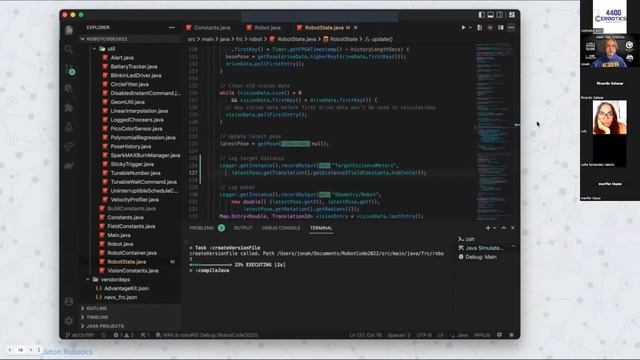Open the Accounts icon in activity bar
The width and height of the screenshot is (640, 360).
coord(69,301)
